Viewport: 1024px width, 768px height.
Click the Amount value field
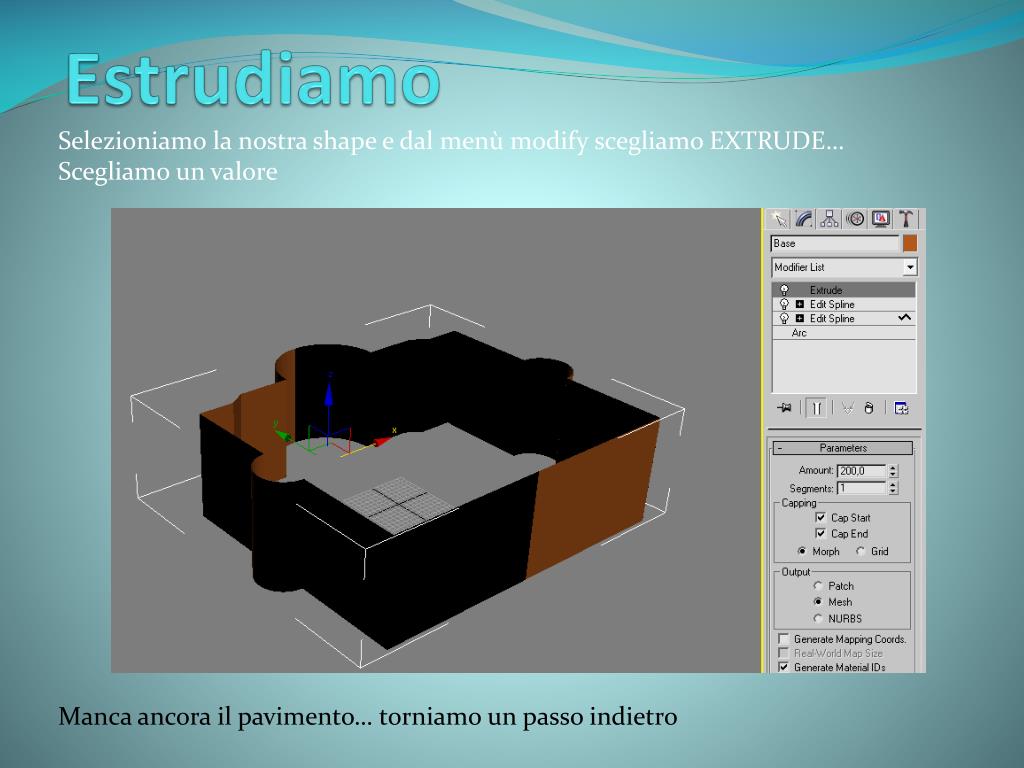[861, 471]
